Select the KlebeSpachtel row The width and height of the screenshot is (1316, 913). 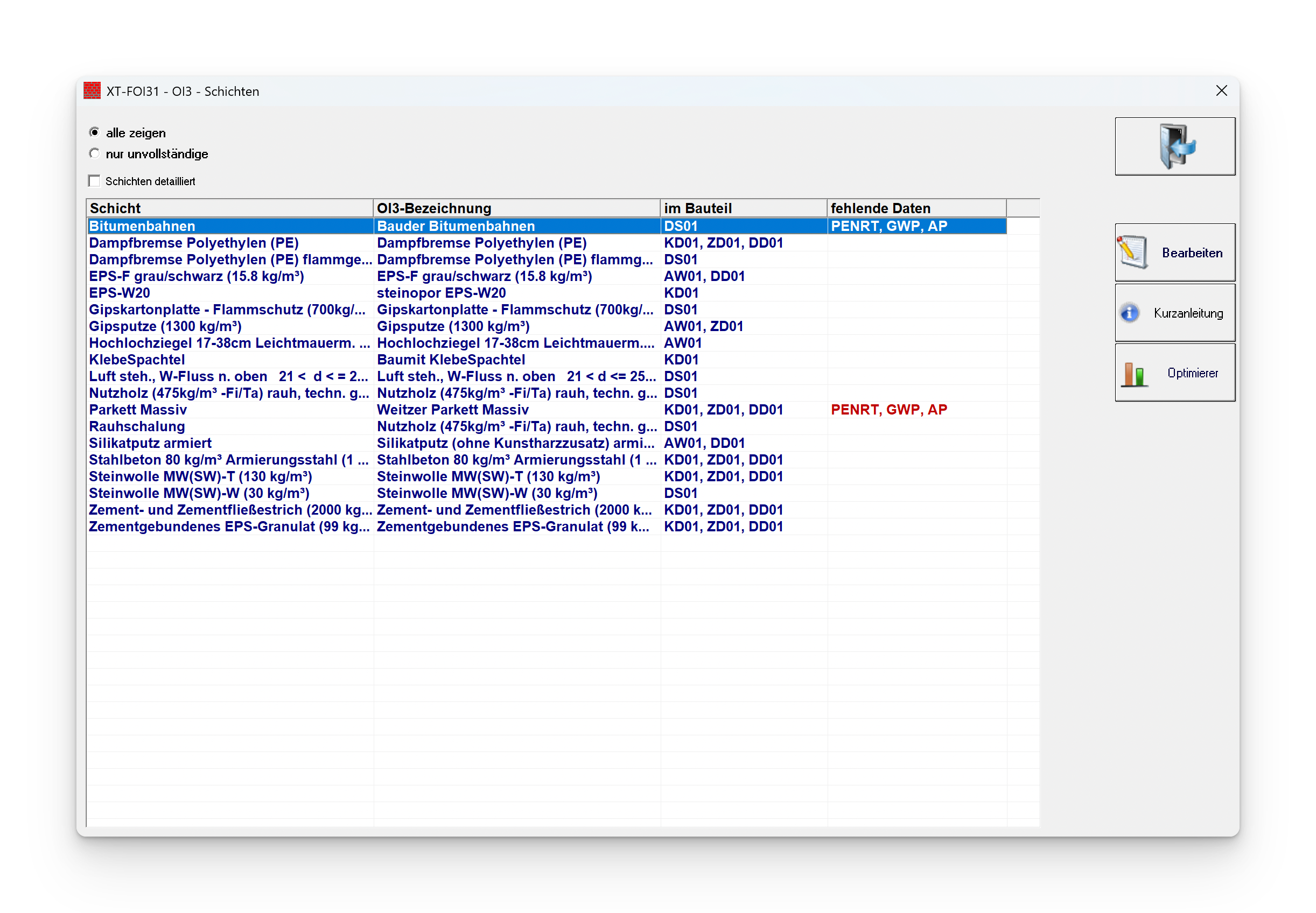(137, 360)
